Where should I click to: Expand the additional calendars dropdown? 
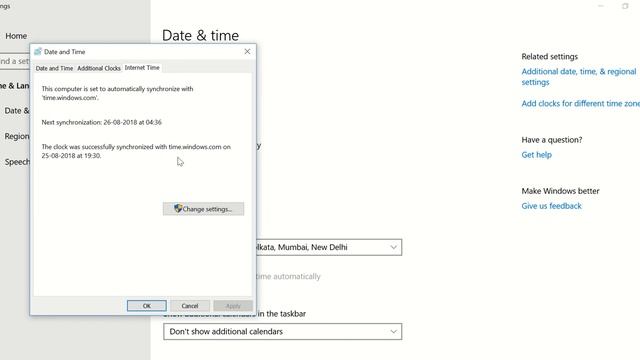[282, 331]
